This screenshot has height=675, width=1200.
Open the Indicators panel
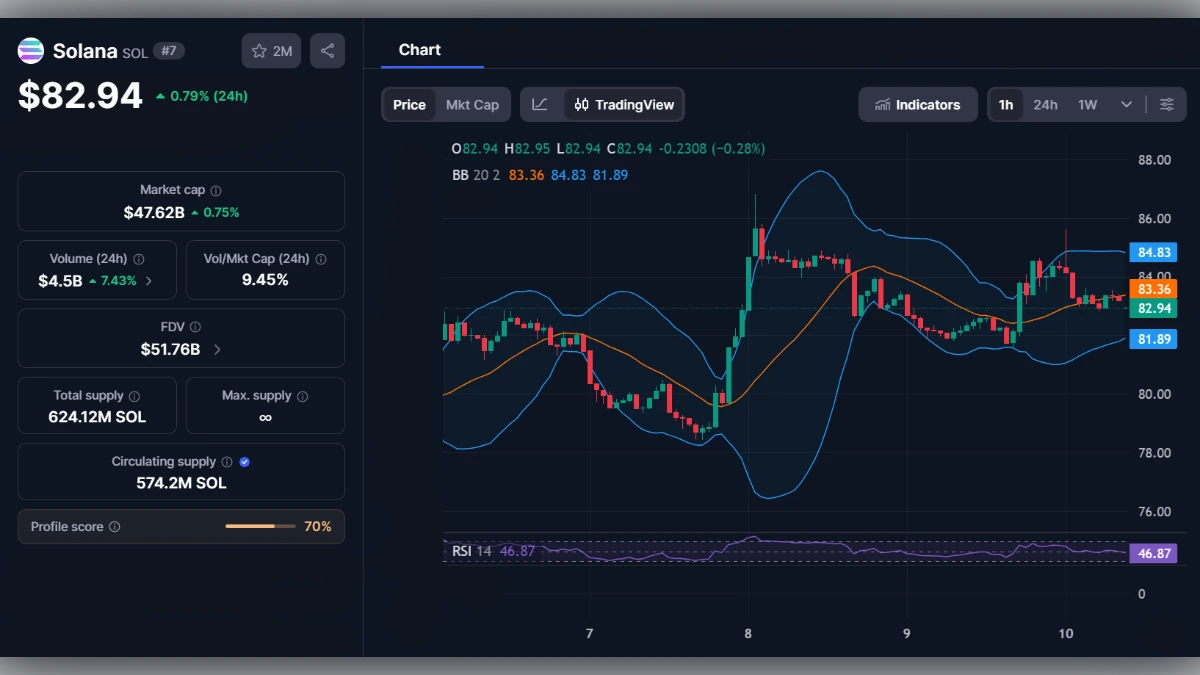coord(917,104)
